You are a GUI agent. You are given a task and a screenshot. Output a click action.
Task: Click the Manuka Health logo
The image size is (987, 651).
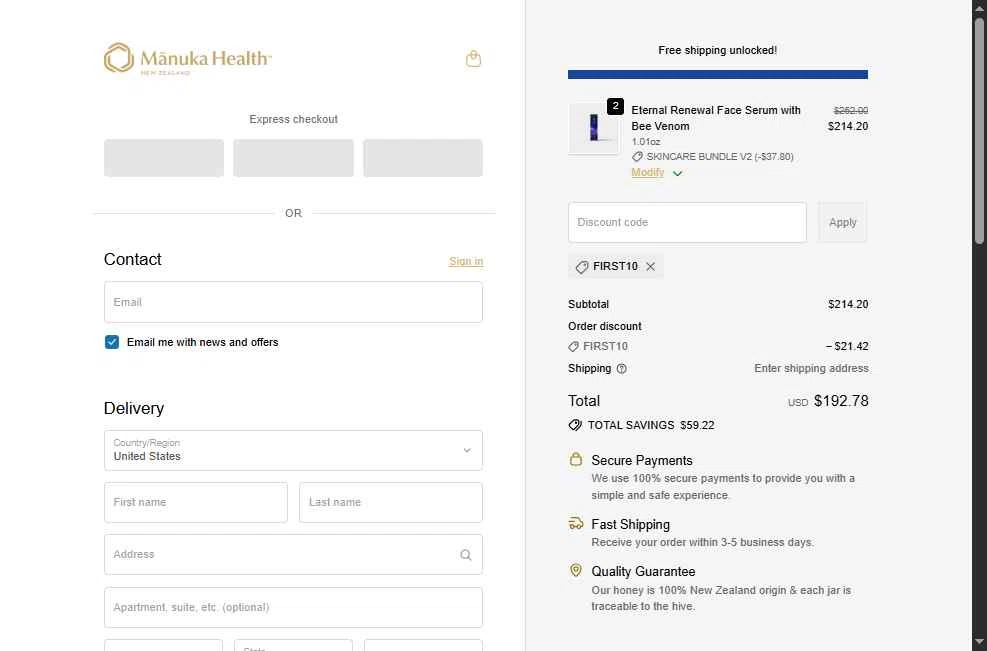click(188, 59)
